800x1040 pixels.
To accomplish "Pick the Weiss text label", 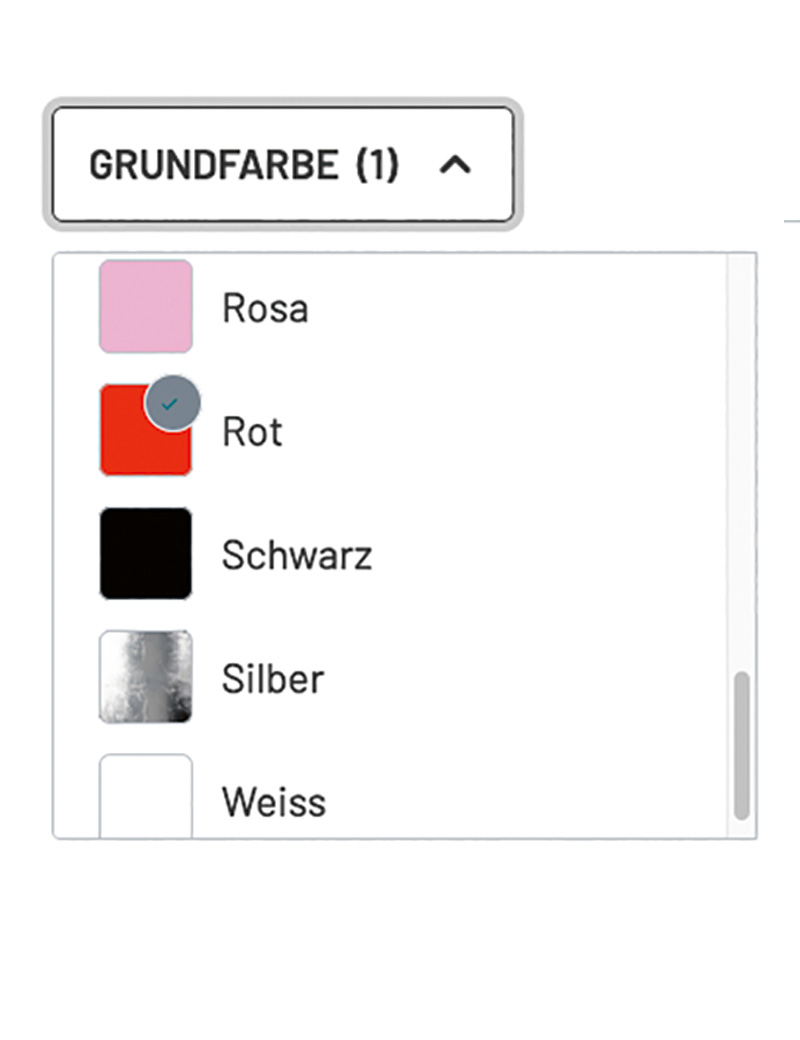I will coord(274,802).
